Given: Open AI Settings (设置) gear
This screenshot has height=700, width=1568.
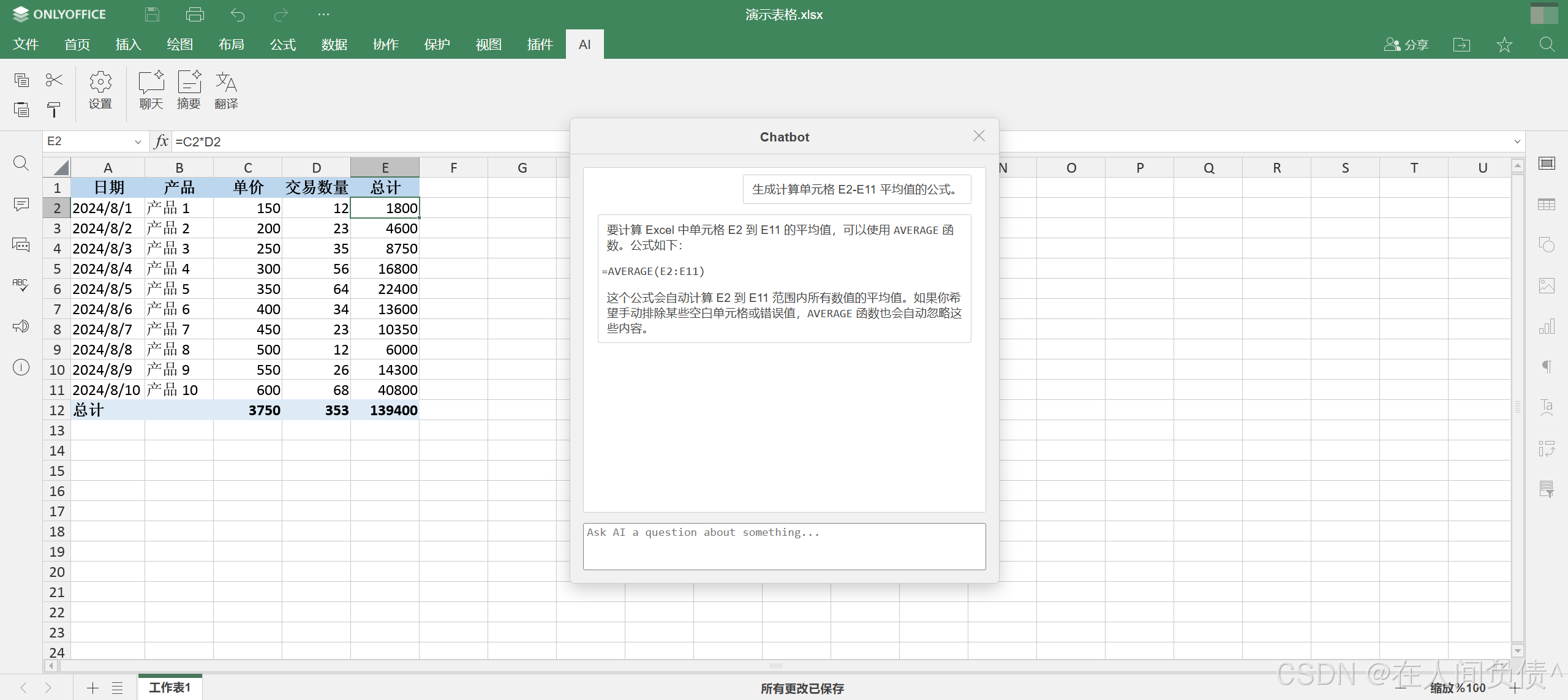Looking at the screenshot, I should click(x=100, y=89).
